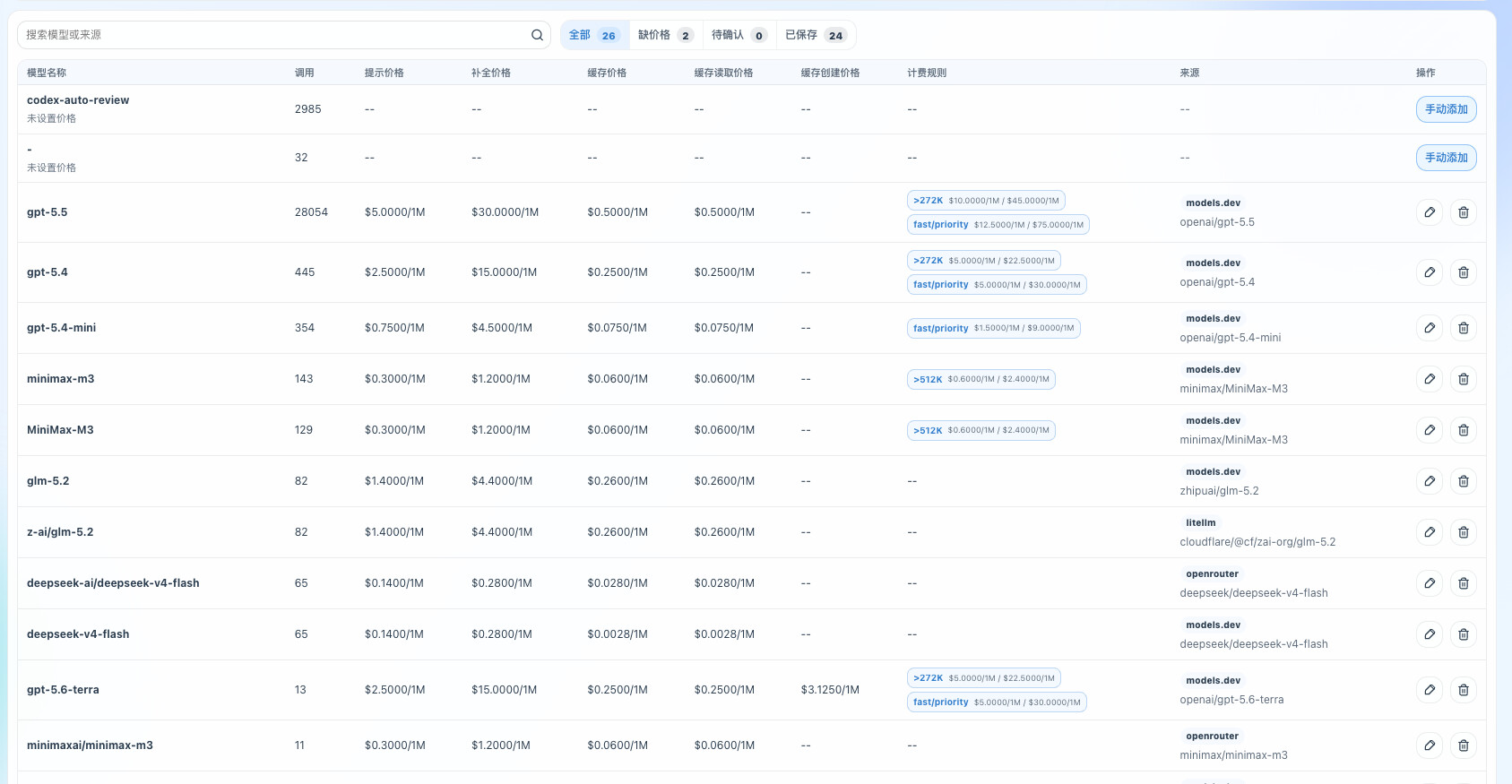Image resolution: width=1512 pixels, height=784 pixels.
Task: Delete the minimaxai/minimax-m3 entry
Action: [1464, 745]
